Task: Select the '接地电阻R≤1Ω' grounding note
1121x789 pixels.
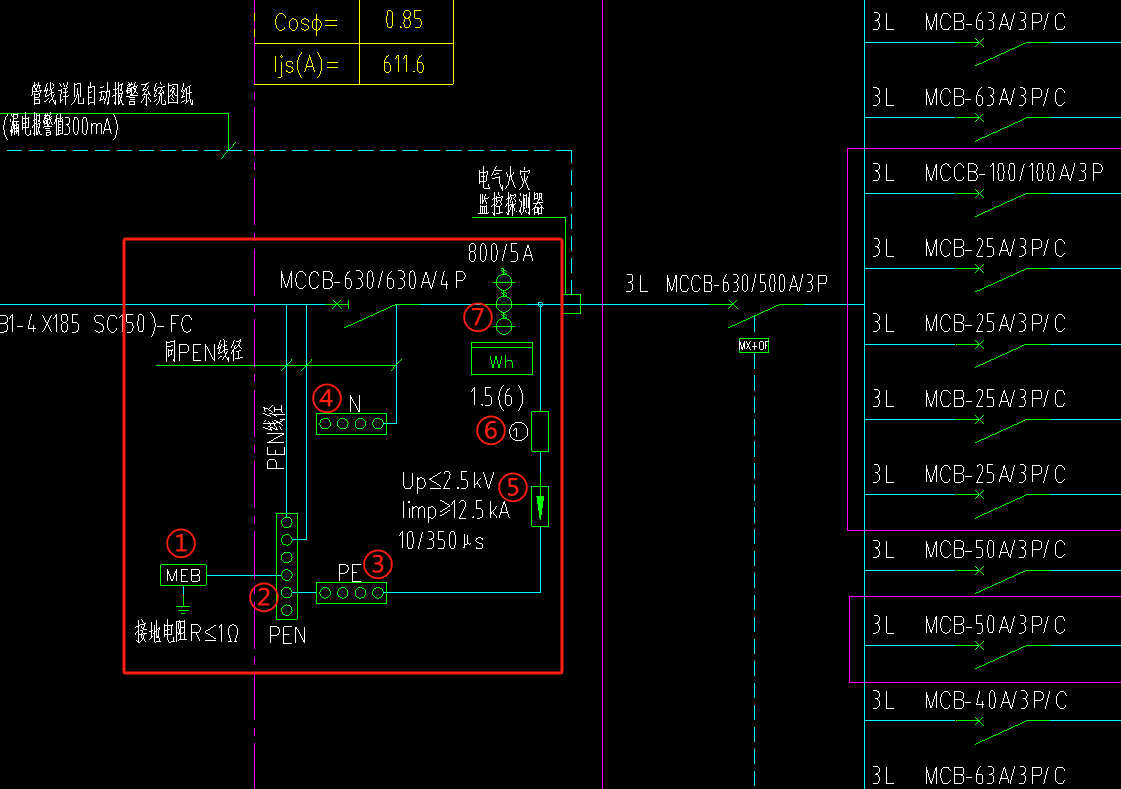Action: point(187,632)
